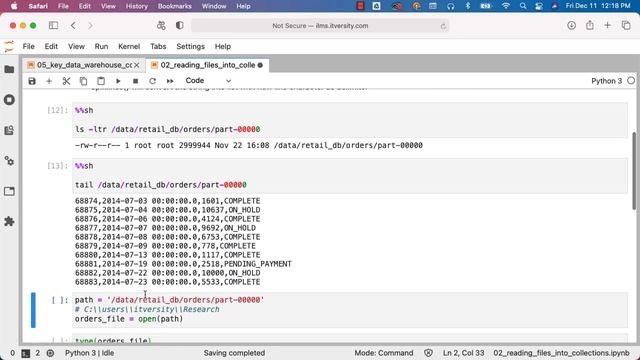Close the 05_key_data_warehouse tab

click(137, 65)
